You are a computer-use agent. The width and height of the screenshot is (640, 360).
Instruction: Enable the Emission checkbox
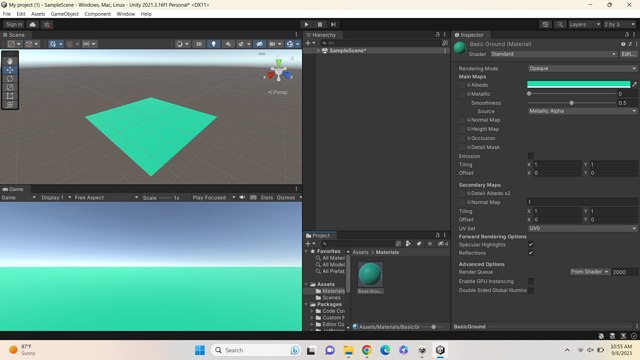point(531,156)
